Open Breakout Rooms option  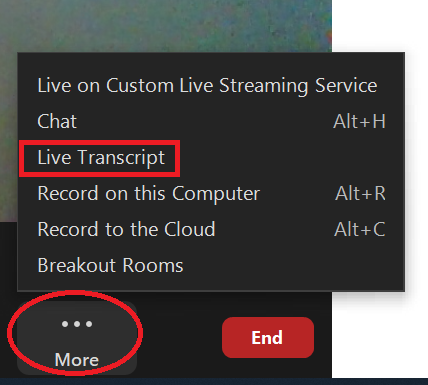click(x=110, y=266)
